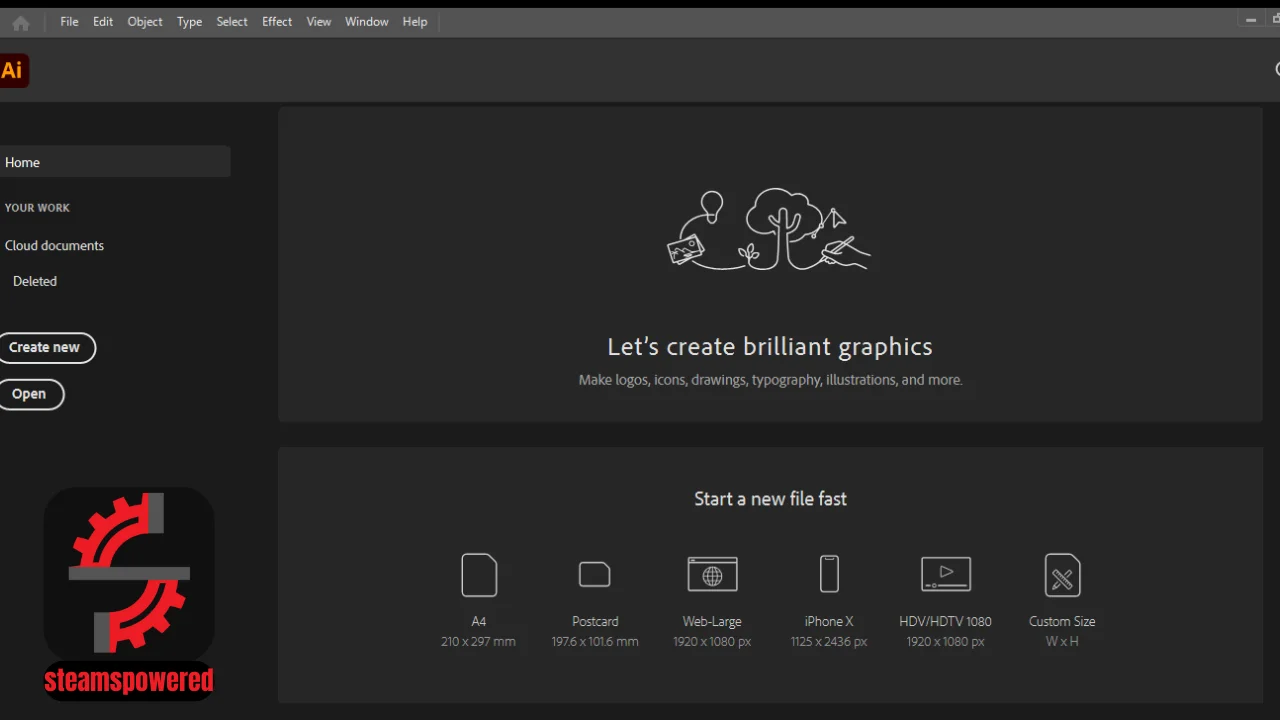Viewport: 1280px width, 720px height.
Task: Open the Help menu
Action: pos(415,22)
